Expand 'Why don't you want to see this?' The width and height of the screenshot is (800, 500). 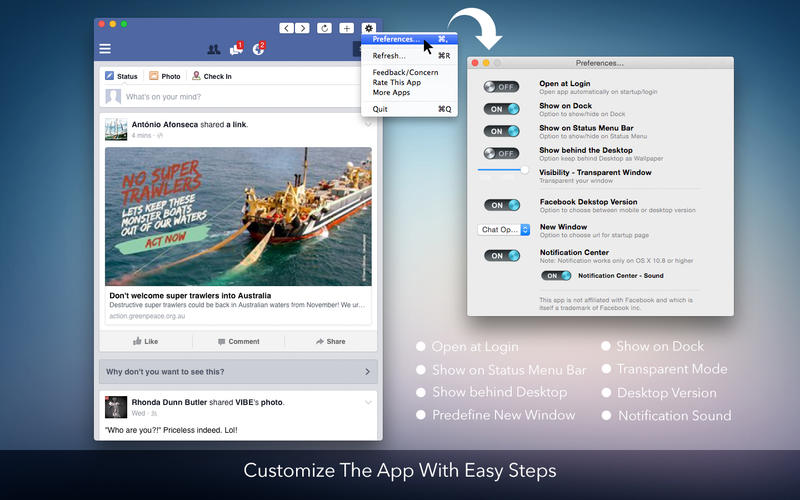pos(238,371)
